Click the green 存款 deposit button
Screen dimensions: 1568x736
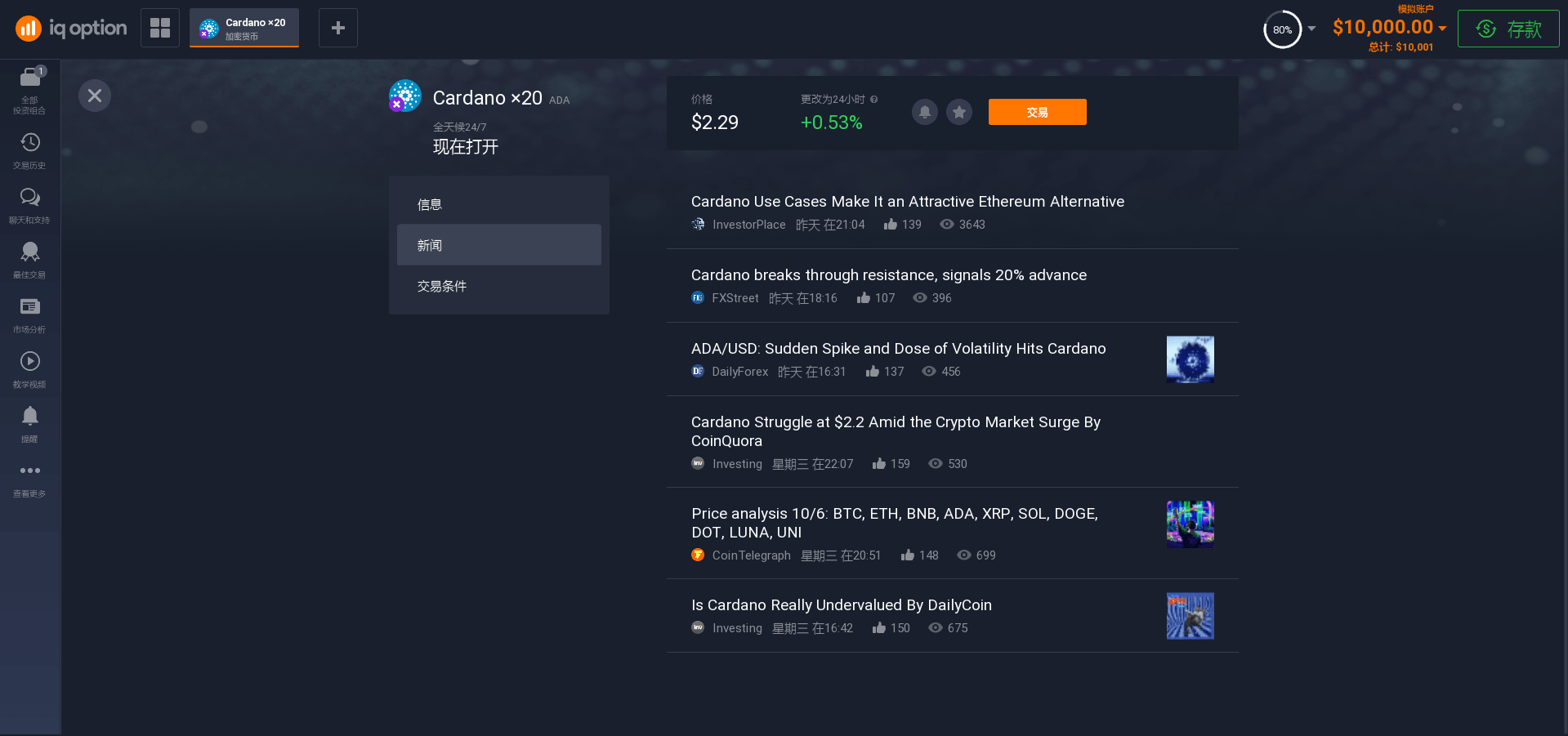coord(1508,29)
